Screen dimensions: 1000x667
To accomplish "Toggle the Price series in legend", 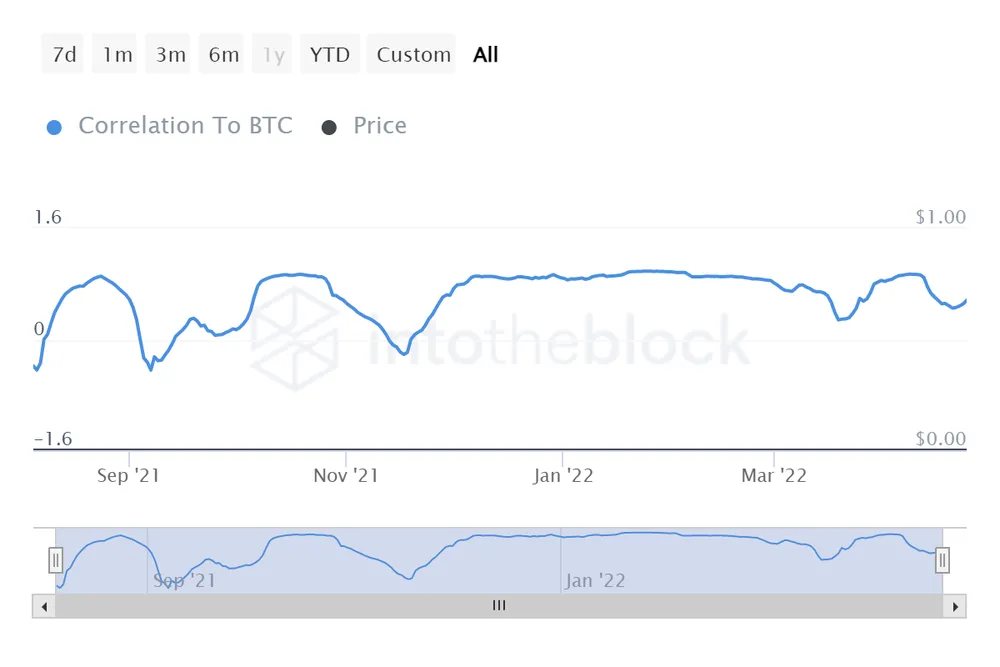I will pos(380,126).
